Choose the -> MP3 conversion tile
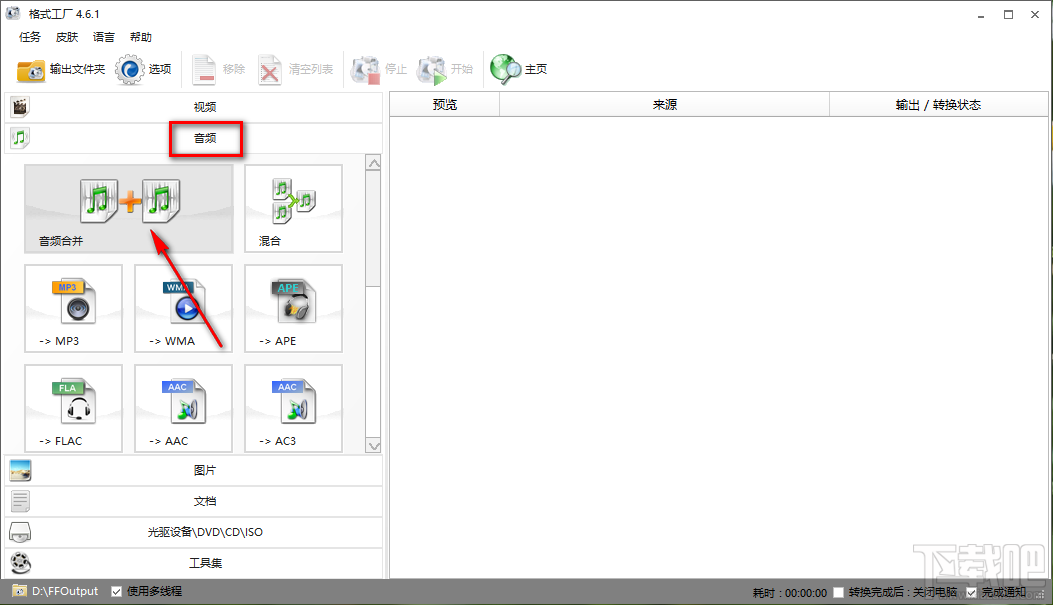The height and width of the screenshot is (605, 1053). point(74,308)
